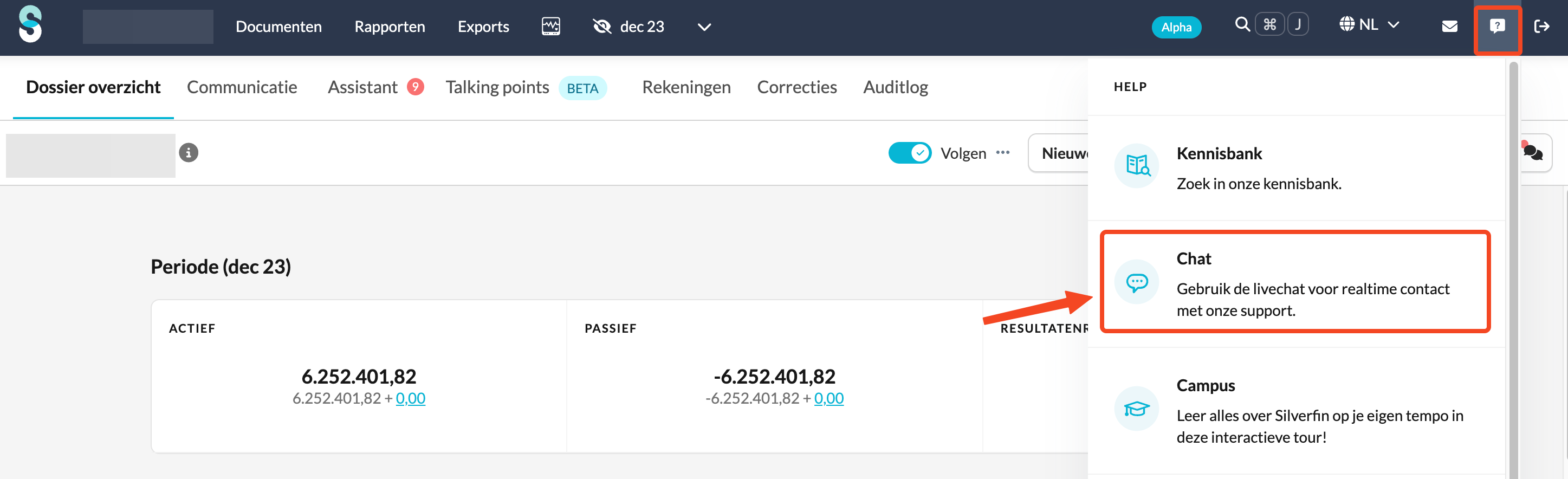Open the Chat livechat help option
This screenshot has width=1568, height=479.
coord(1295,282)
